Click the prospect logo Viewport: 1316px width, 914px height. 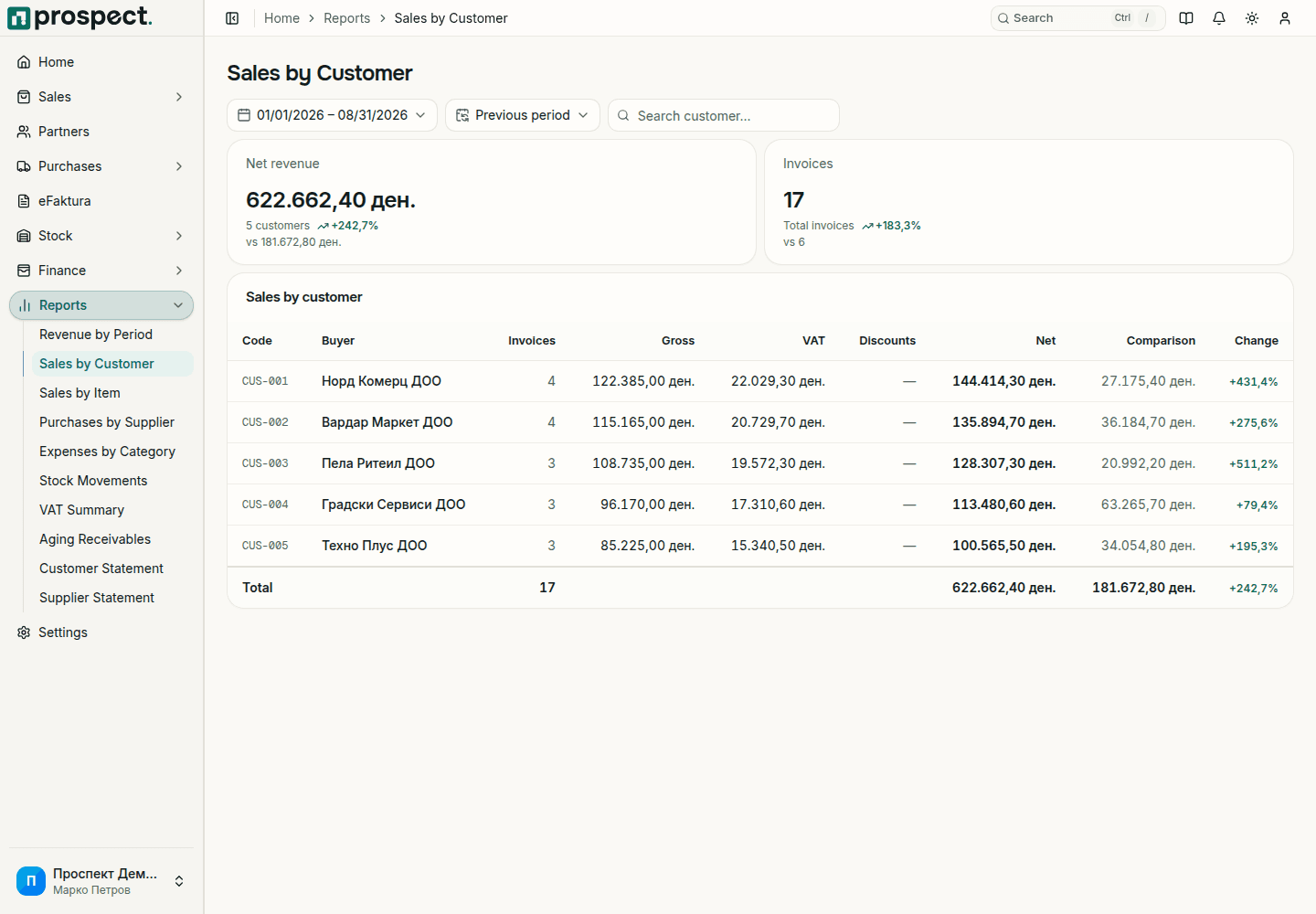[80, 17]
